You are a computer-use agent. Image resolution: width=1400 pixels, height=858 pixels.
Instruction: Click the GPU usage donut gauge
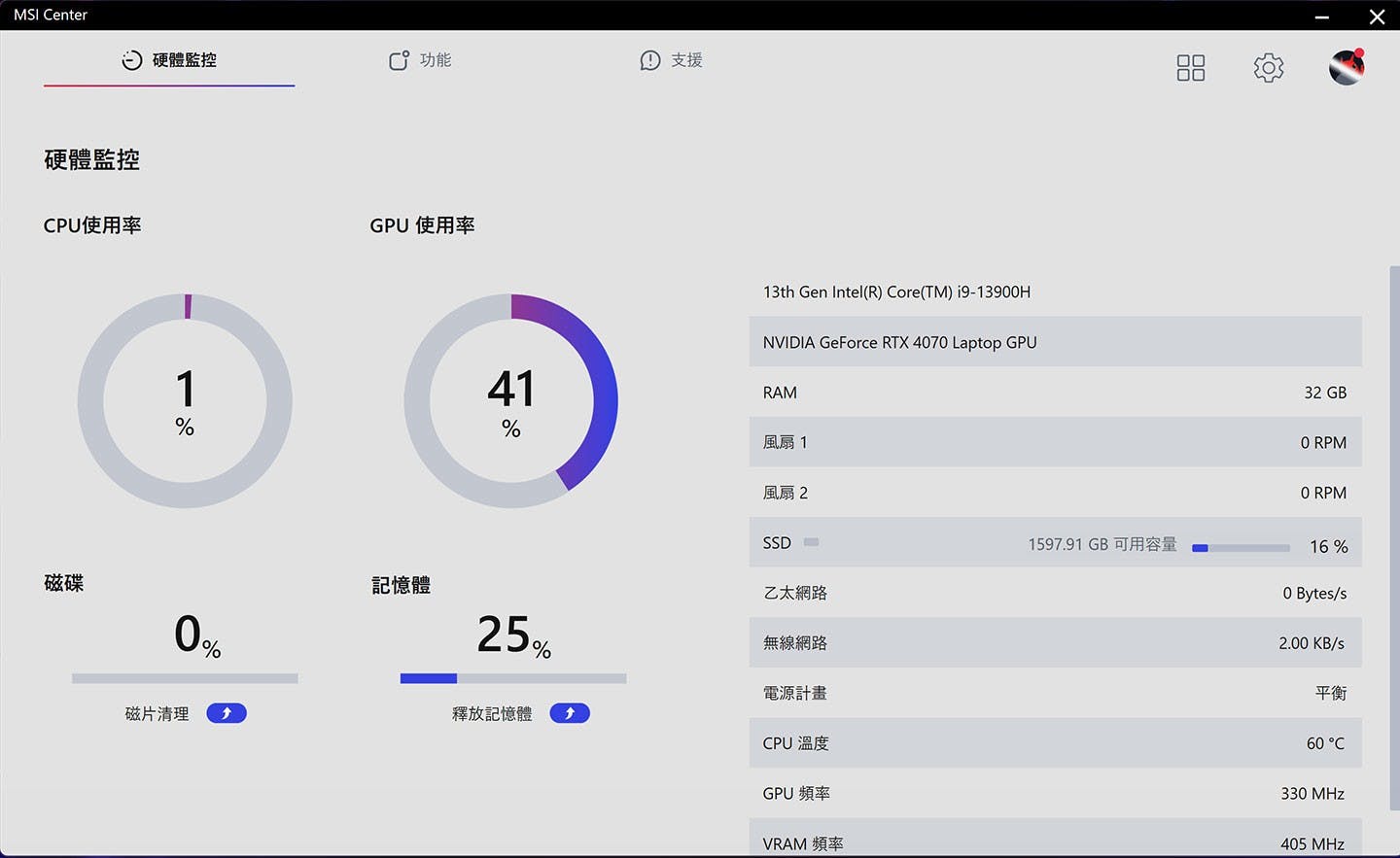pos(511,400)
